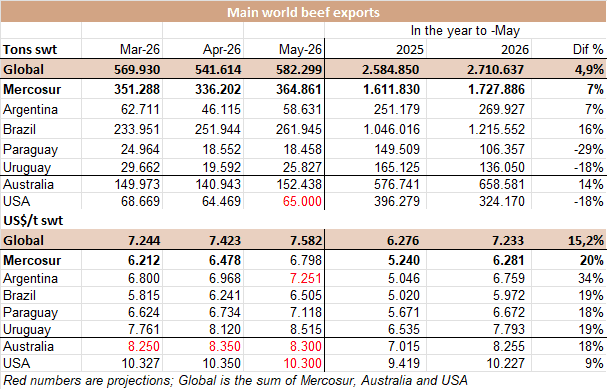Select Paraguay price value 7.118
This screenshot has height=389, width=607.
306,312
